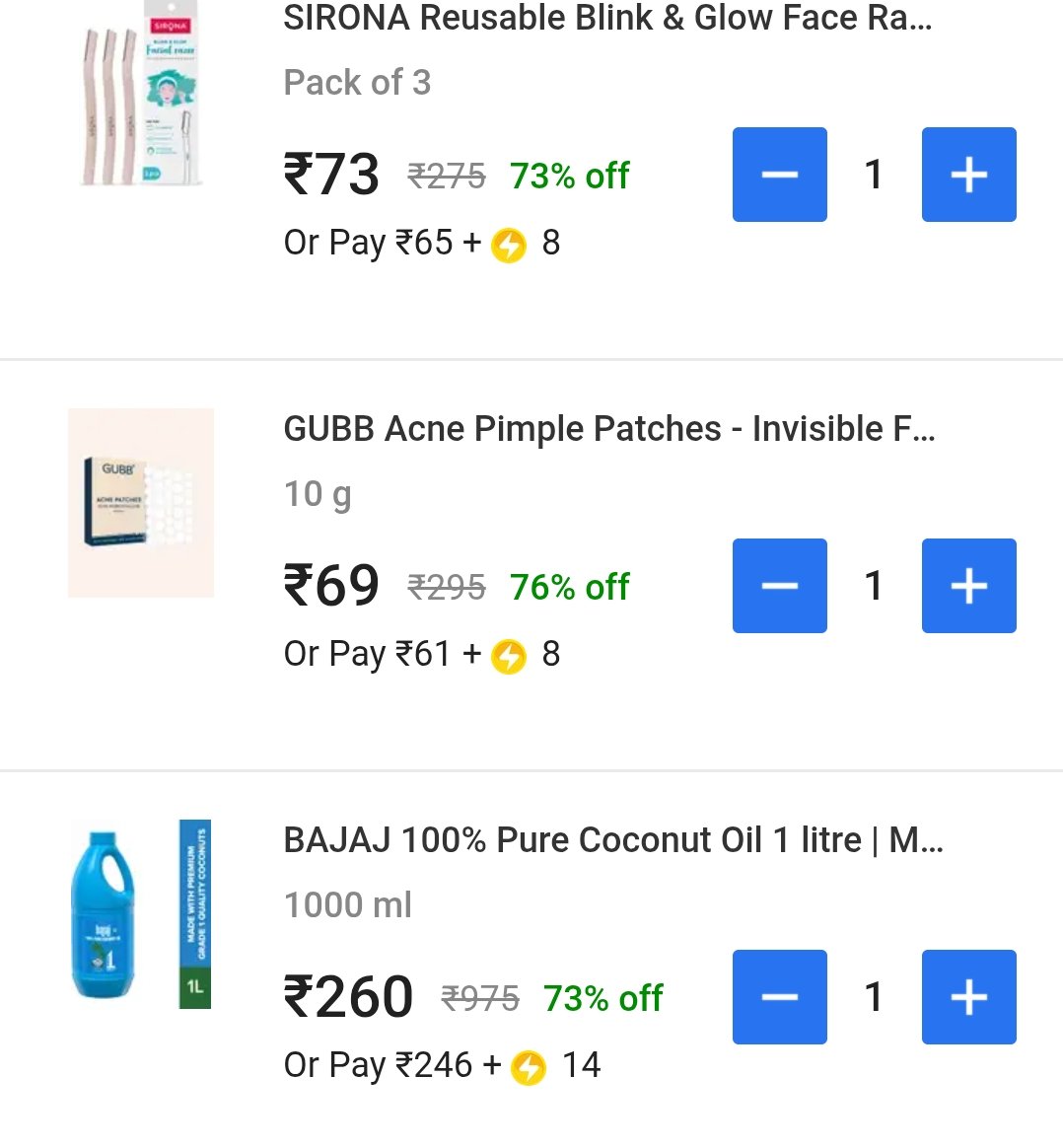
Task: View BAJAJ coconut oil bottle thumbnail
Action: coord(141,913)
